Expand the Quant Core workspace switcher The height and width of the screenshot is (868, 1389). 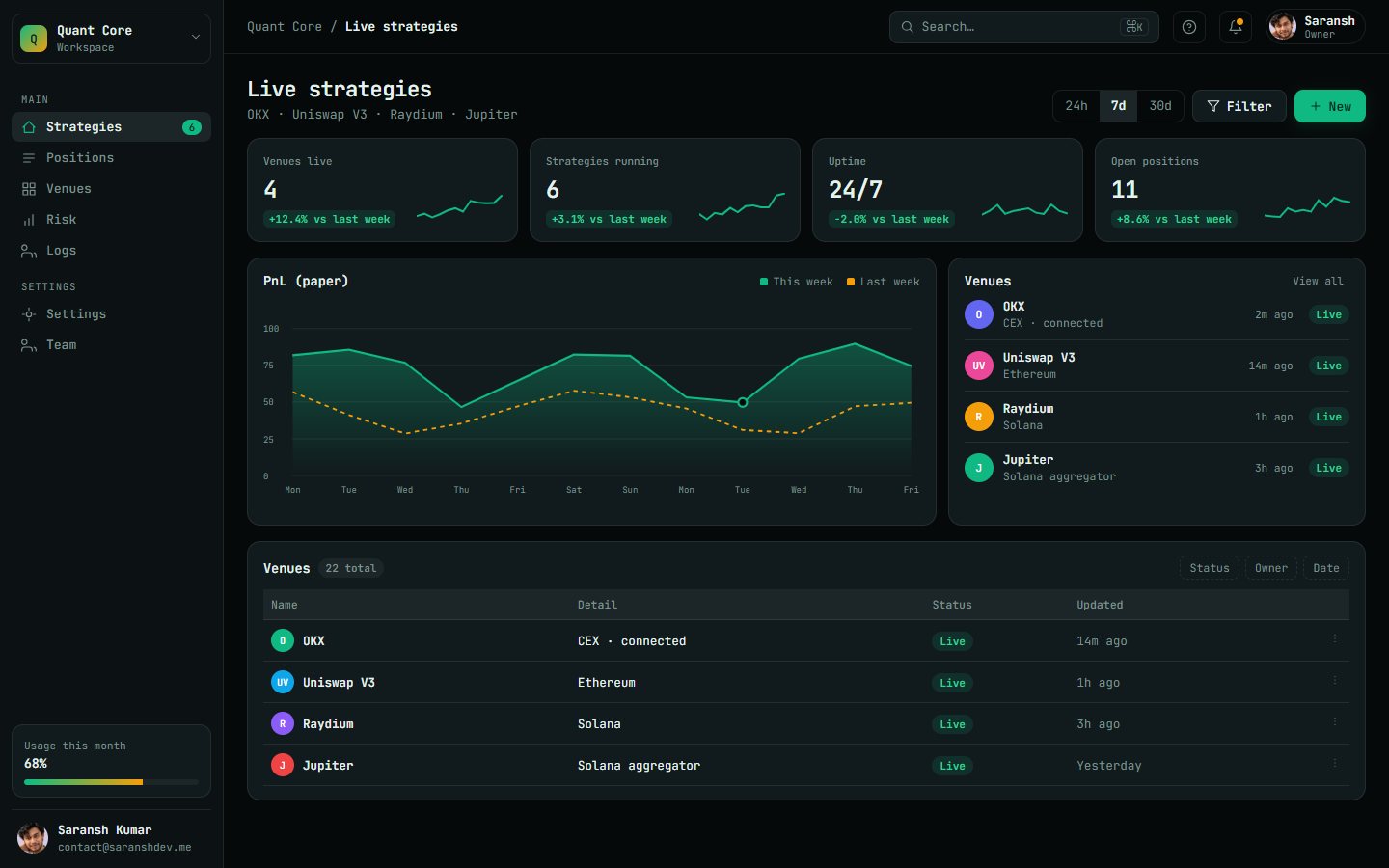111,39
